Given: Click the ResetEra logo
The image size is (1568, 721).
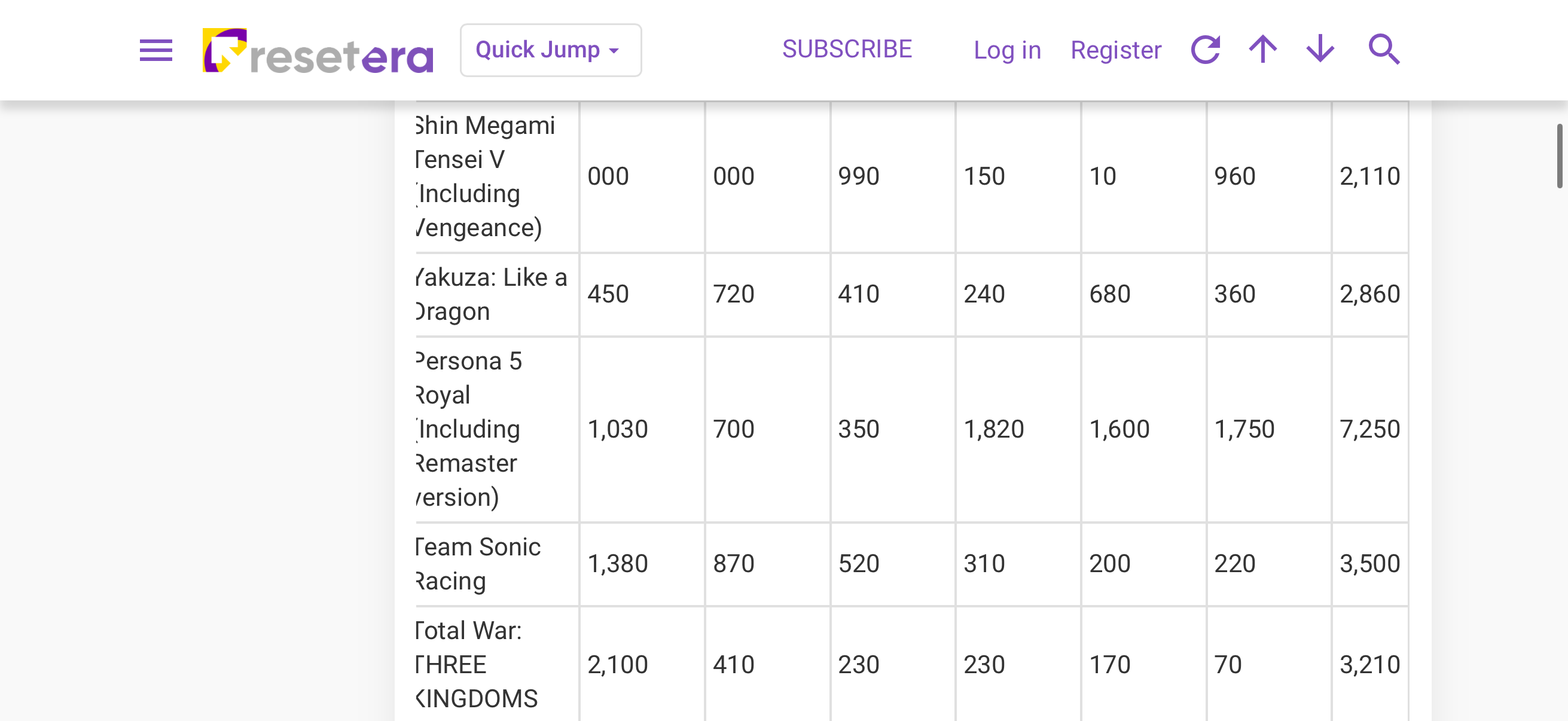Looking at the screenshot, I should tap(318, 50).
